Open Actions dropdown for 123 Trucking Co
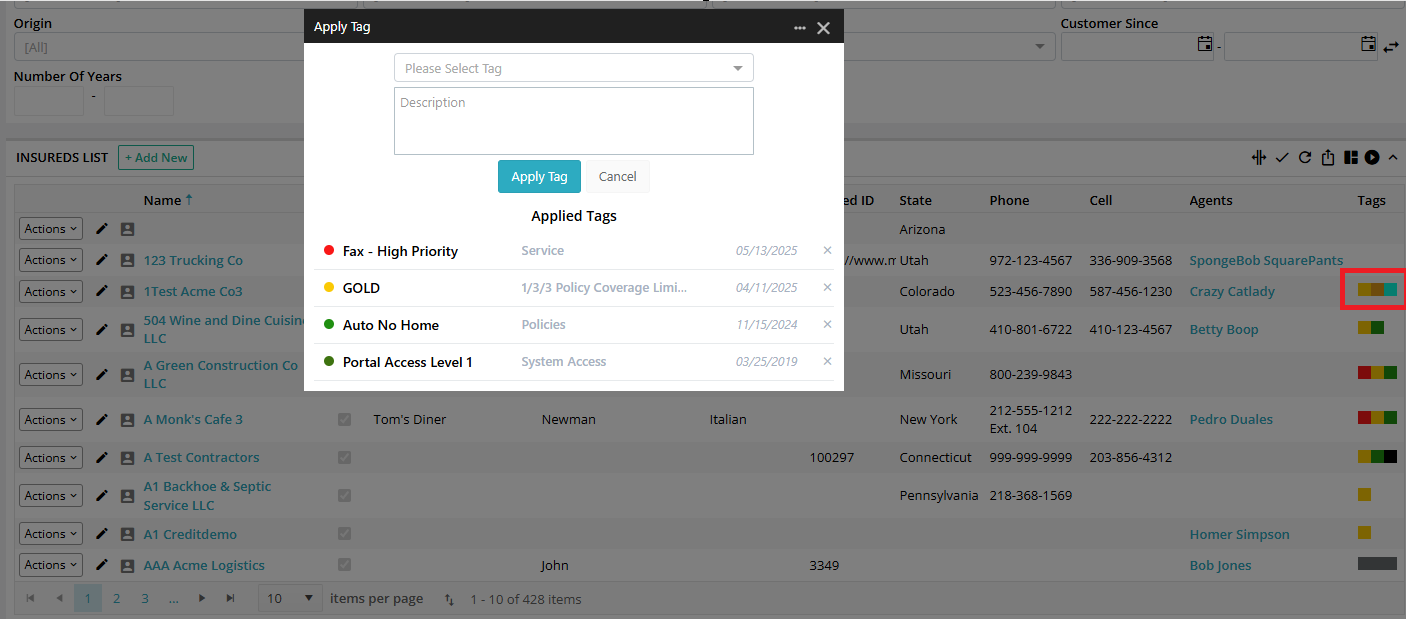This screenshot has height=619, width=1406. [51, 260]
